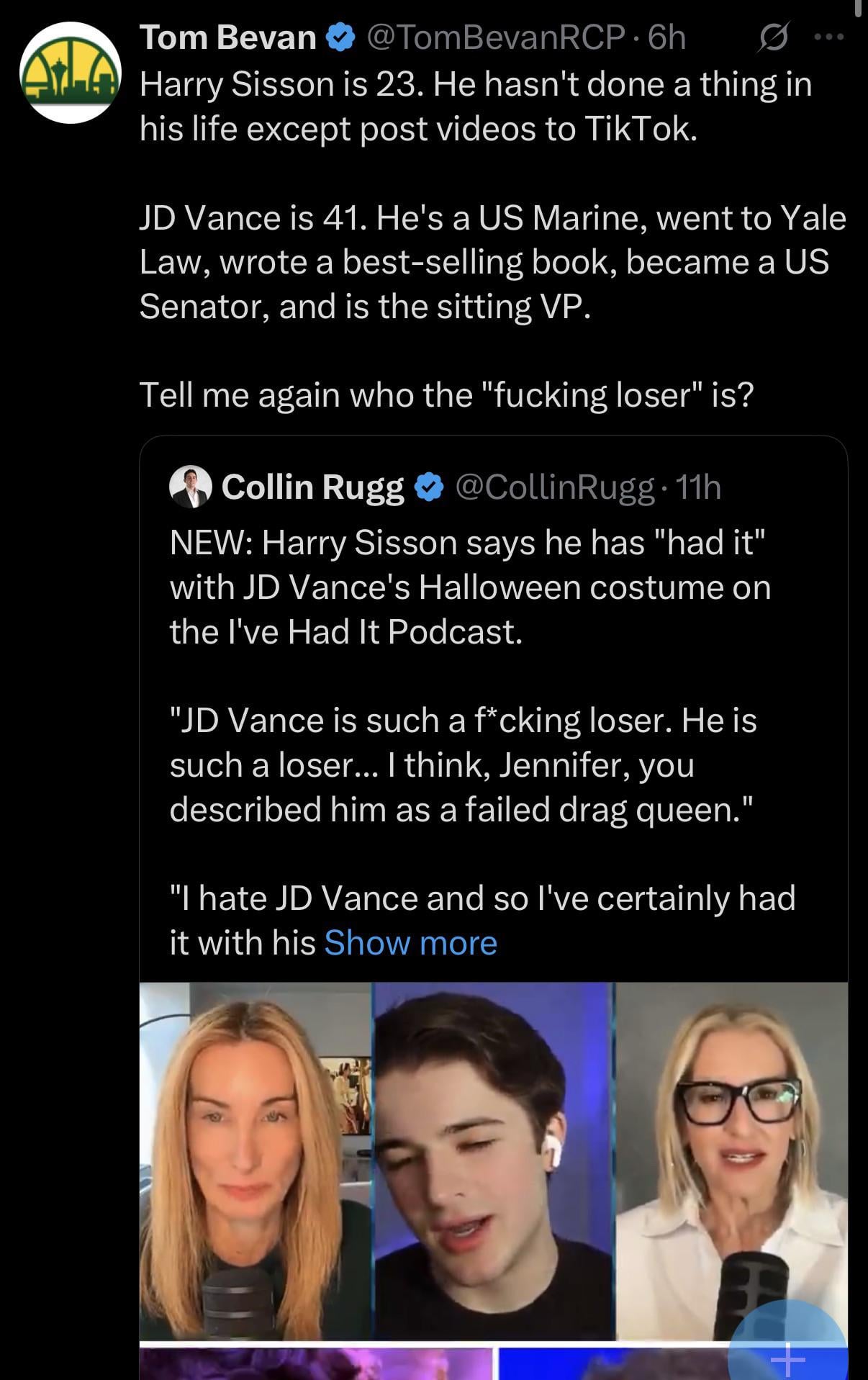Viewport: 868px width, 1380px height.
Task: Tap the 6h timestamp on Bevan's post
Action: click(666, 37)
